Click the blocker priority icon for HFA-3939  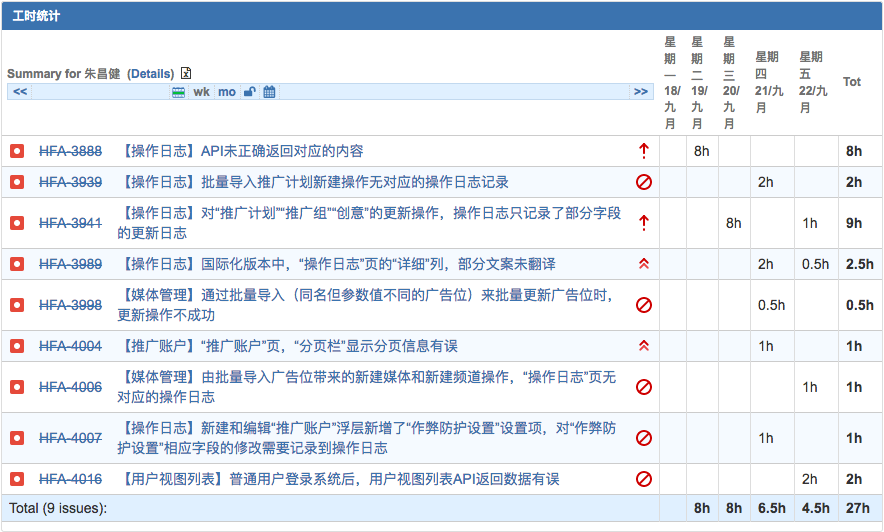644,182
